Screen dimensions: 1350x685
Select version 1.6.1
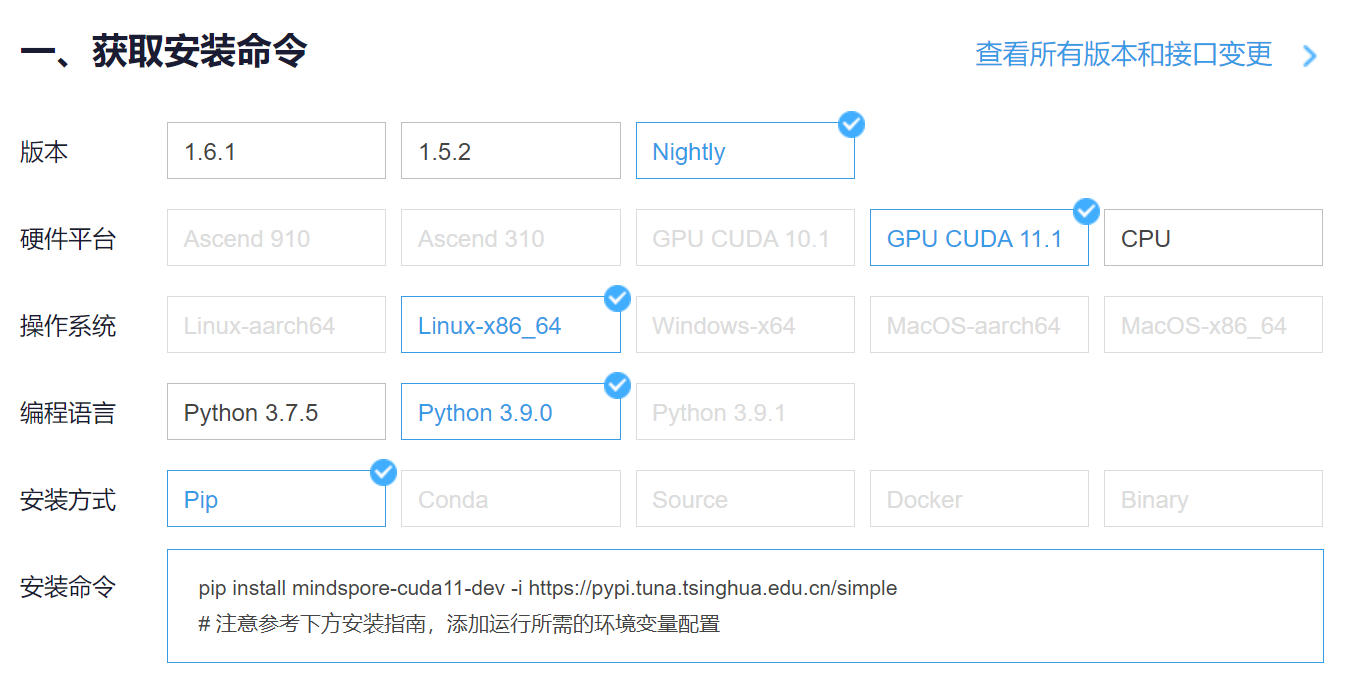(x=276, y=151)
